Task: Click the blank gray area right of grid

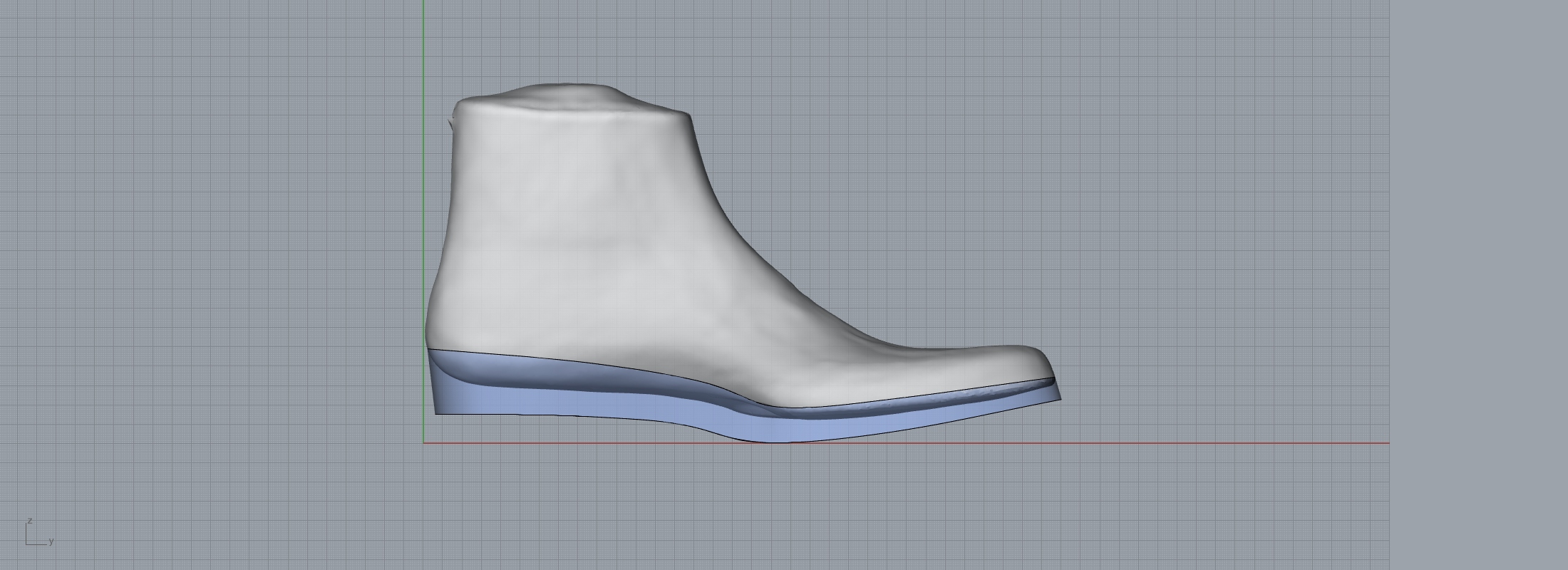Action: [1479, 285]
